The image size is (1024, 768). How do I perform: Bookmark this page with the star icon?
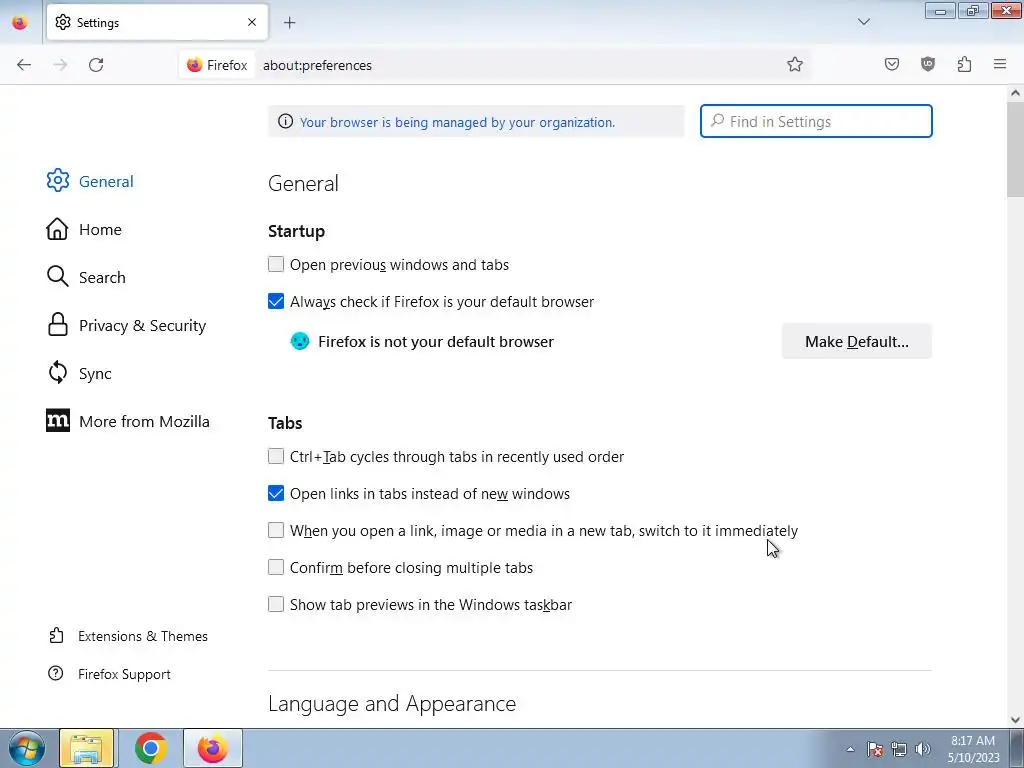[794, 65]
